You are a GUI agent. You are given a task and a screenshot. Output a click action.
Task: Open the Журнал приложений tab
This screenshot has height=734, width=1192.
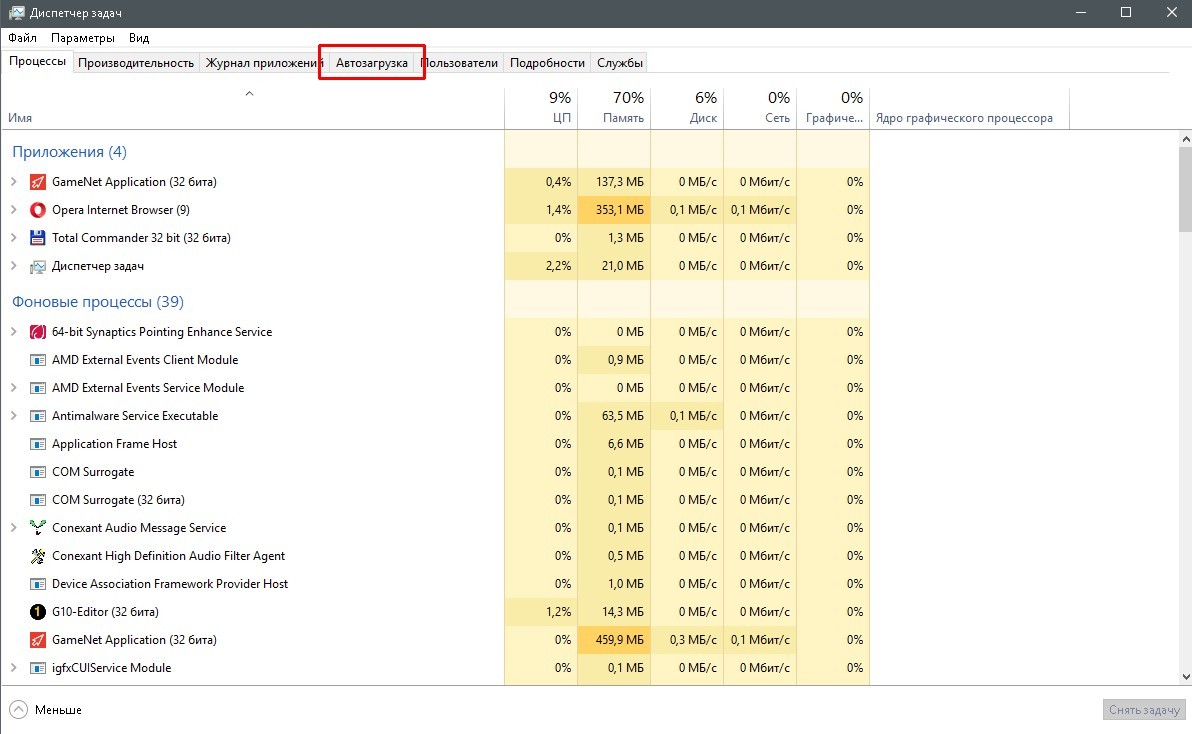click(x=264, y=63)
